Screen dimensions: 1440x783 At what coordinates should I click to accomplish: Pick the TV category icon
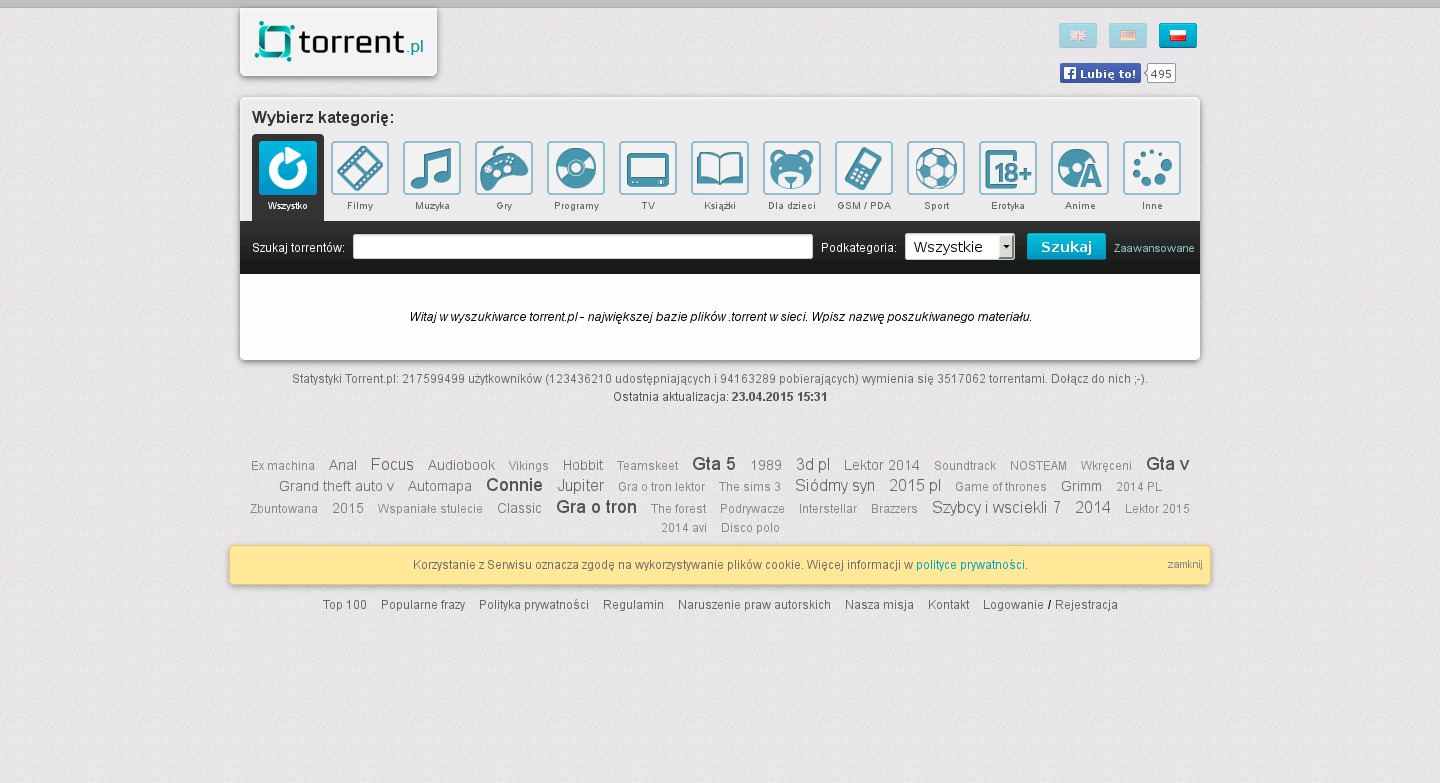tap(648, 168)
